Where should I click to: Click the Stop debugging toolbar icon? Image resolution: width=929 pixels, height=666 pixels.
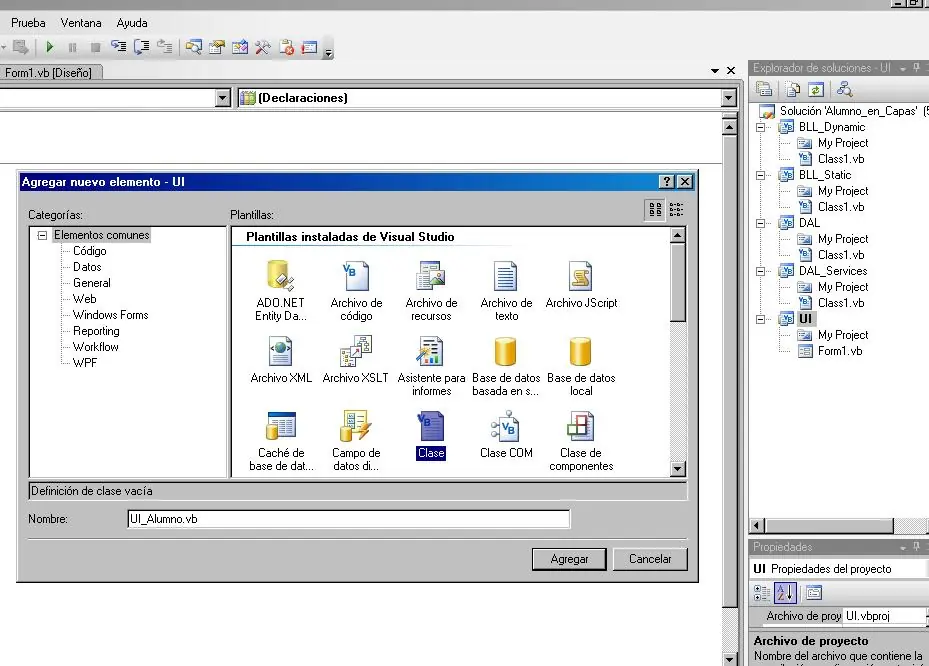(x=95, y=47)
